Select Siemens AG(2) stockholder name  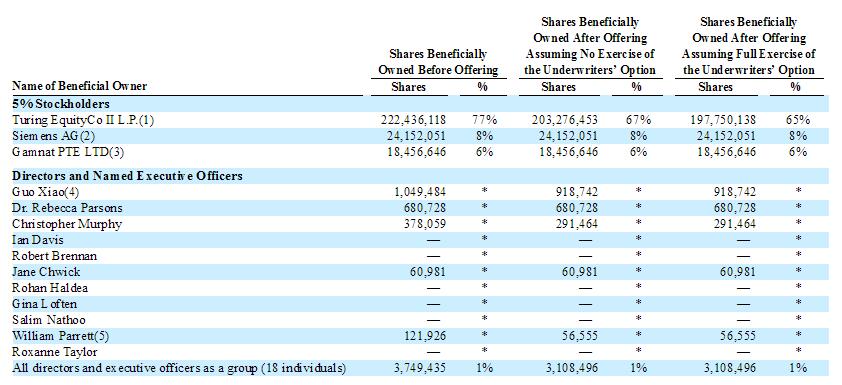[53, 136]
